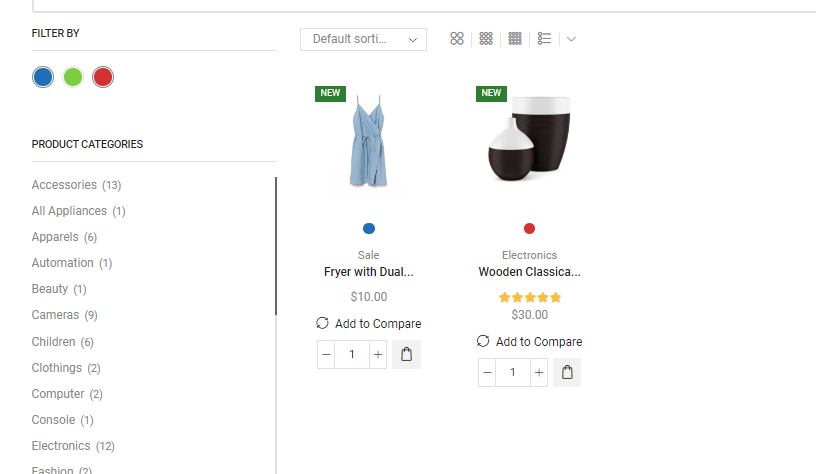Open the Beauty category
Viewport: 816px width, 474px height.
pyautogui.click(x=50, y=289)
